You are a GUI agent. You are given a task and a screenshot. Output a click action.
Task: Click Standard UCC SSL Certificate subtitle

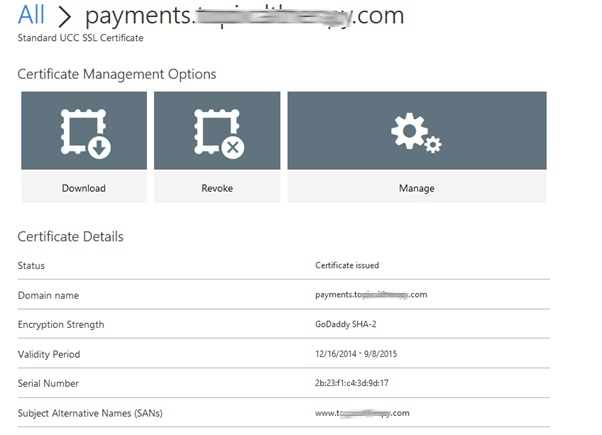[80, 38]
